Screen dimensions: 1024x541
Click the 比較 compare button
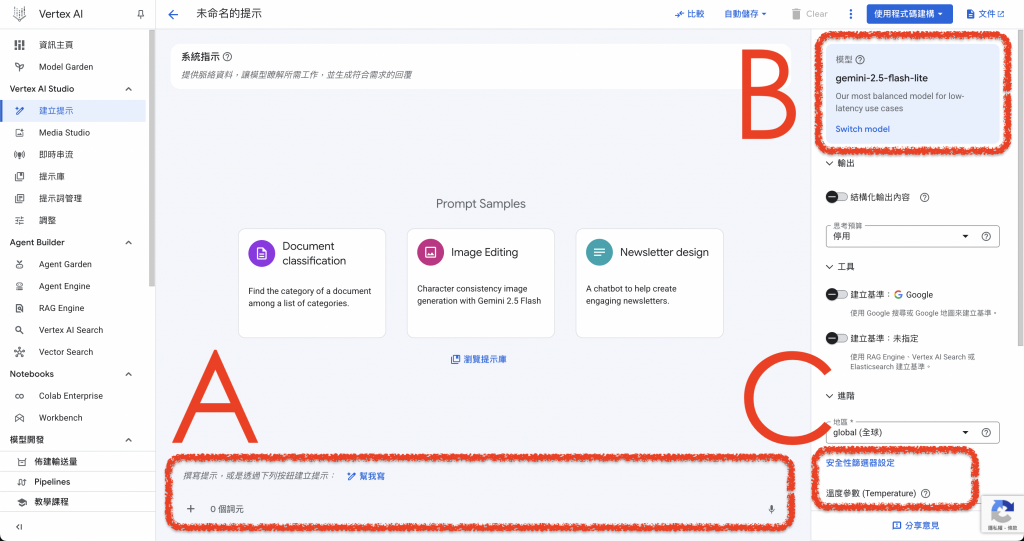[690, 14]
